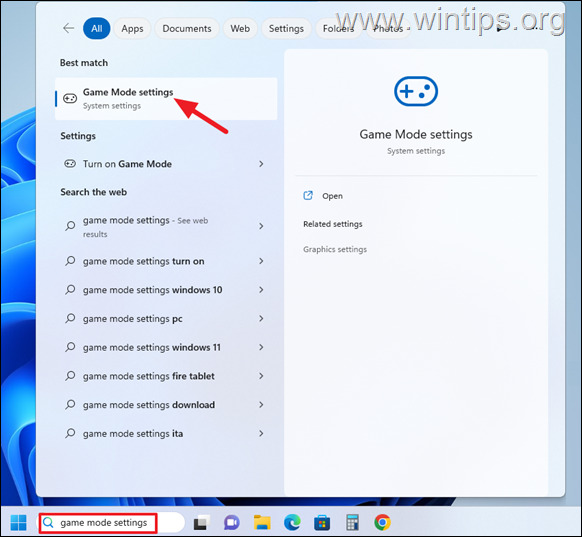Click the taskbar search box
The width and height of the screenshot is (582, 537).
click(x=112, y=523)
